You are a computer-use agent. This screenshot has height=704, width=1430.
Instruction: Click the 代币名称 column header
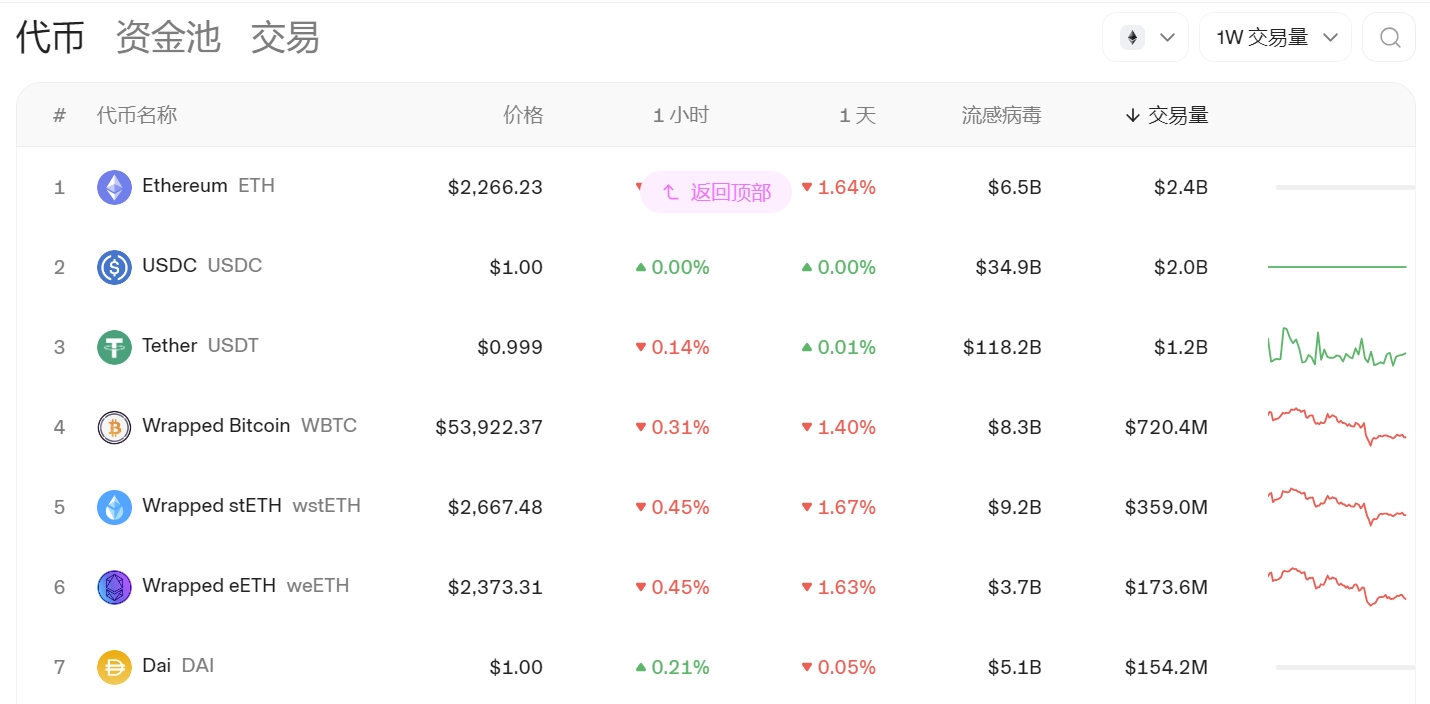click(137, 115)
